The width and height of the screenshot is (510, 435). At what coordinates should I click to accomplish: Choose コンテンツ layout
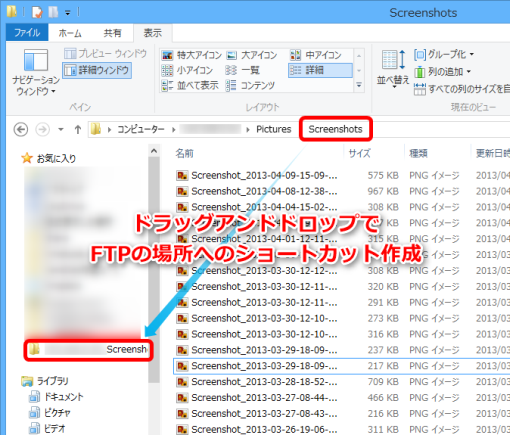pyautogui.click(x=250, y=86)
